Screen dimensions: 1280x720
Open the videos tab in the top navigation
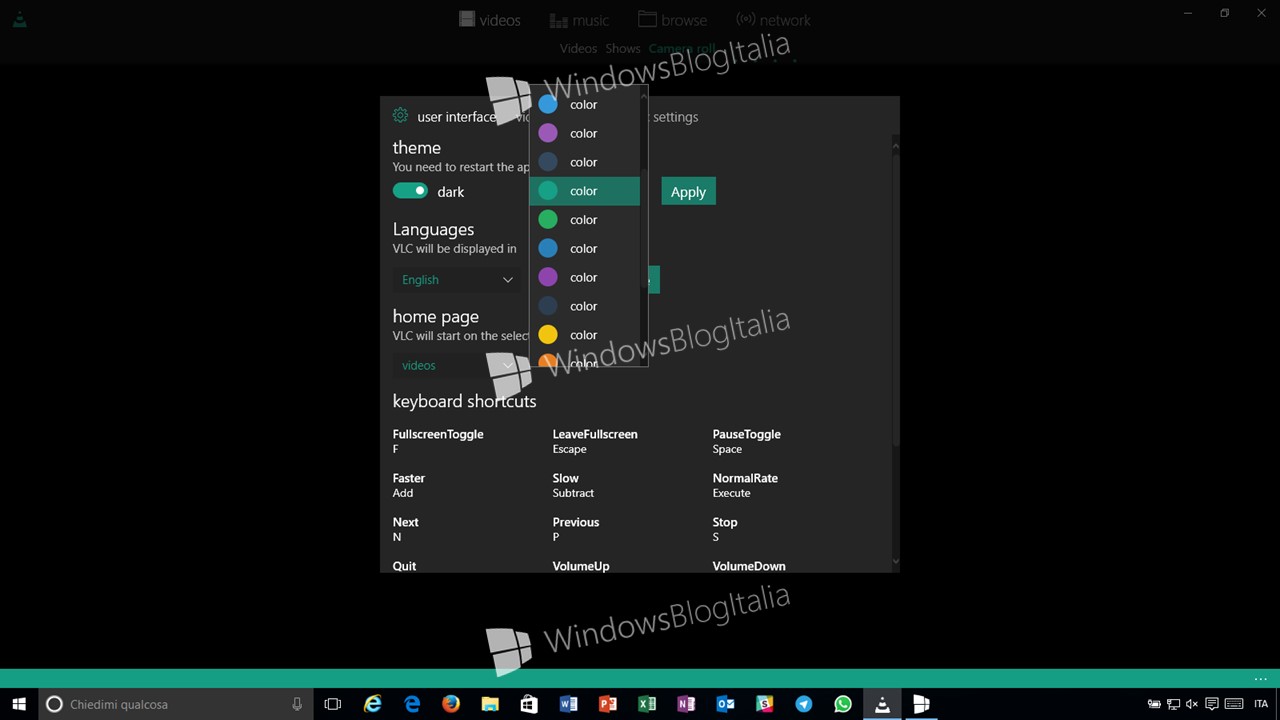(489, 20)
